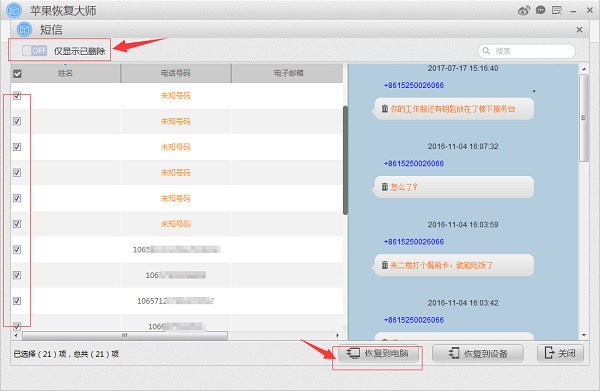Uncheck the first 未知号码 row checkbox

click(x=17, y=96)
